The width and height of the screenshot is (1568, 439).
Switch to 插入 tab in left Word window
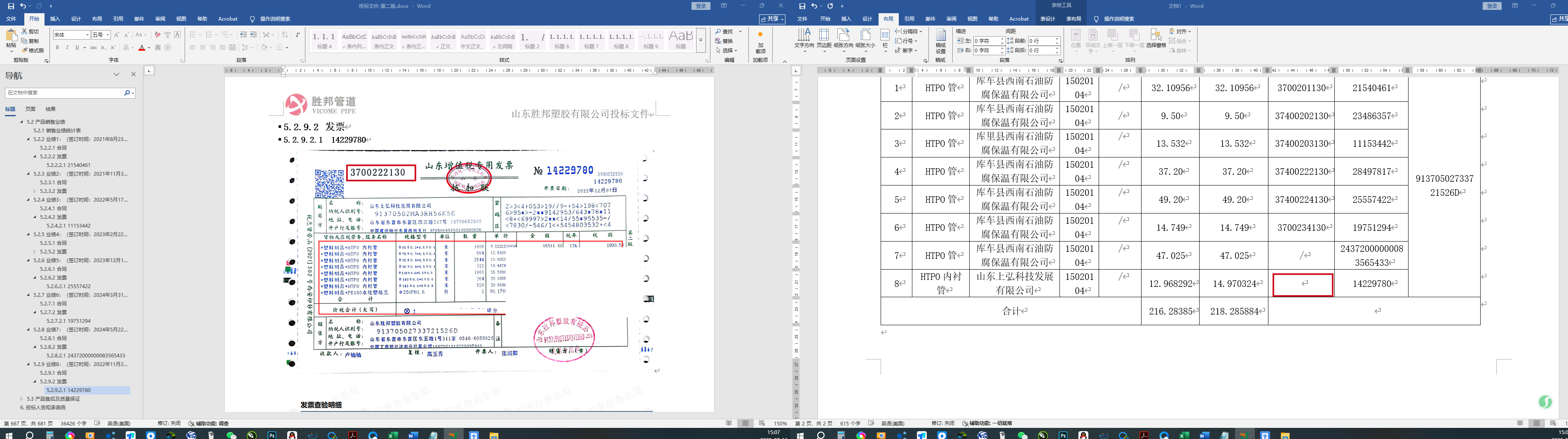point(55,19)
